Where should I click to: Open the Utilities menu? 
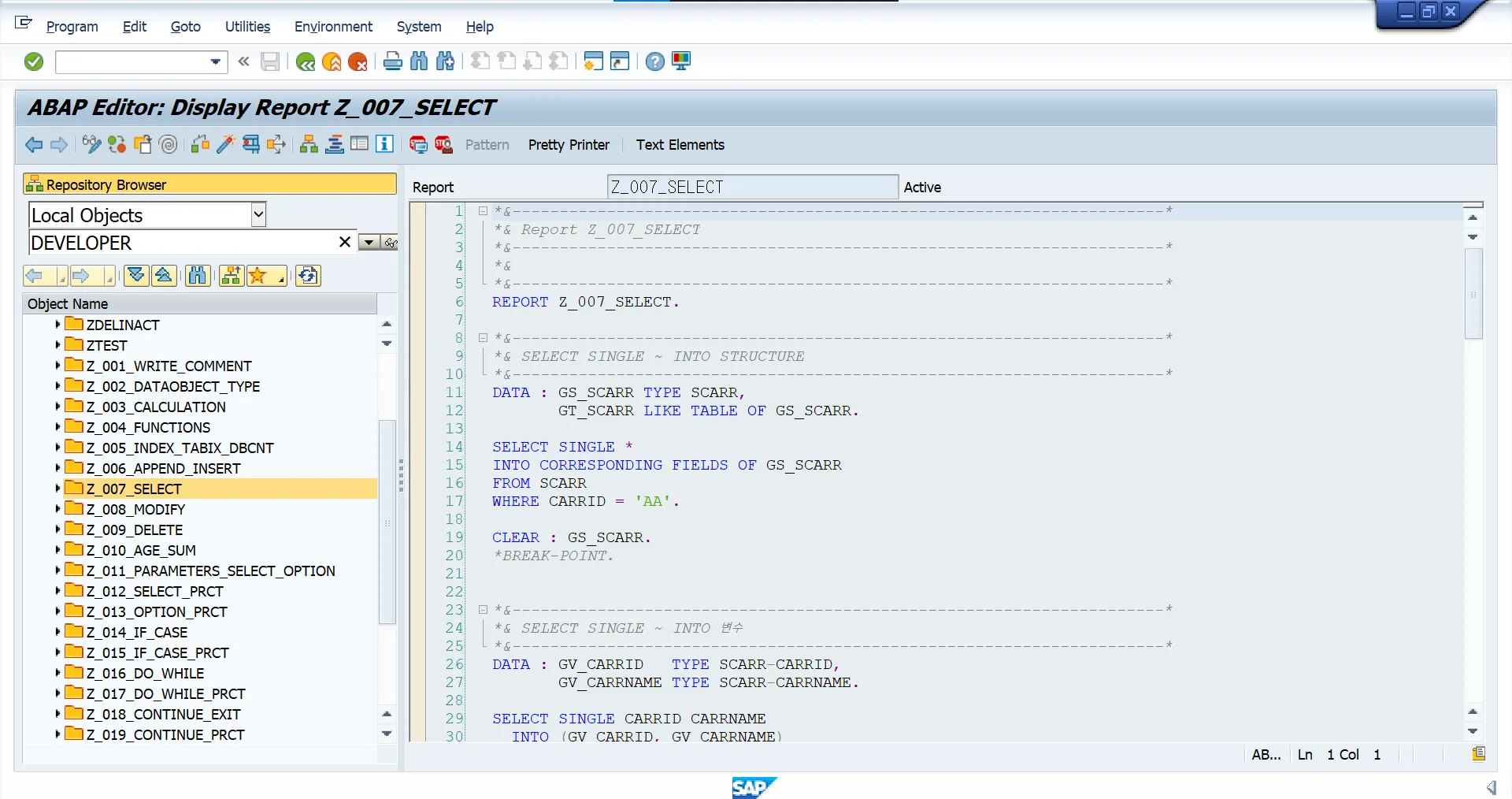click(x=247, y=27)
